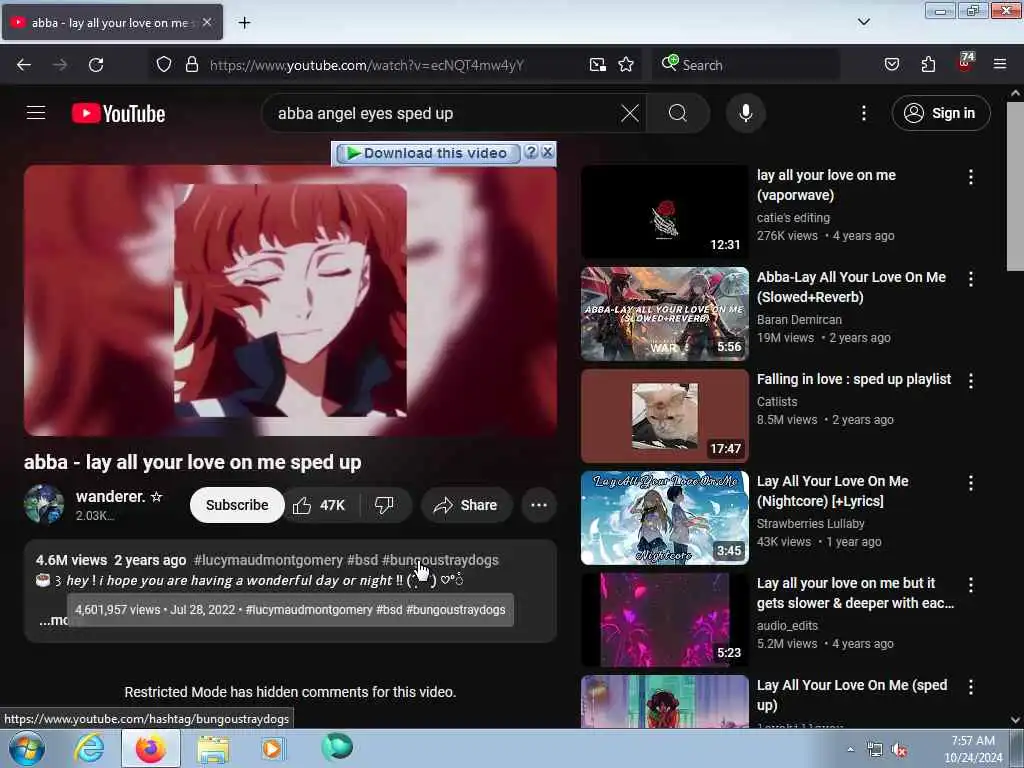Open YouTube settings three-dot menu

coord(864,113)
